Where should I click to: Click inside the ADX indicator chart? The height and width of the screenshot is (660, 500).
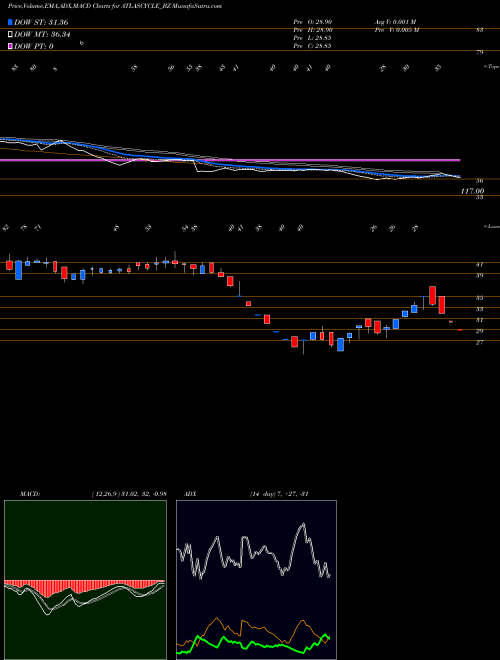256,580
